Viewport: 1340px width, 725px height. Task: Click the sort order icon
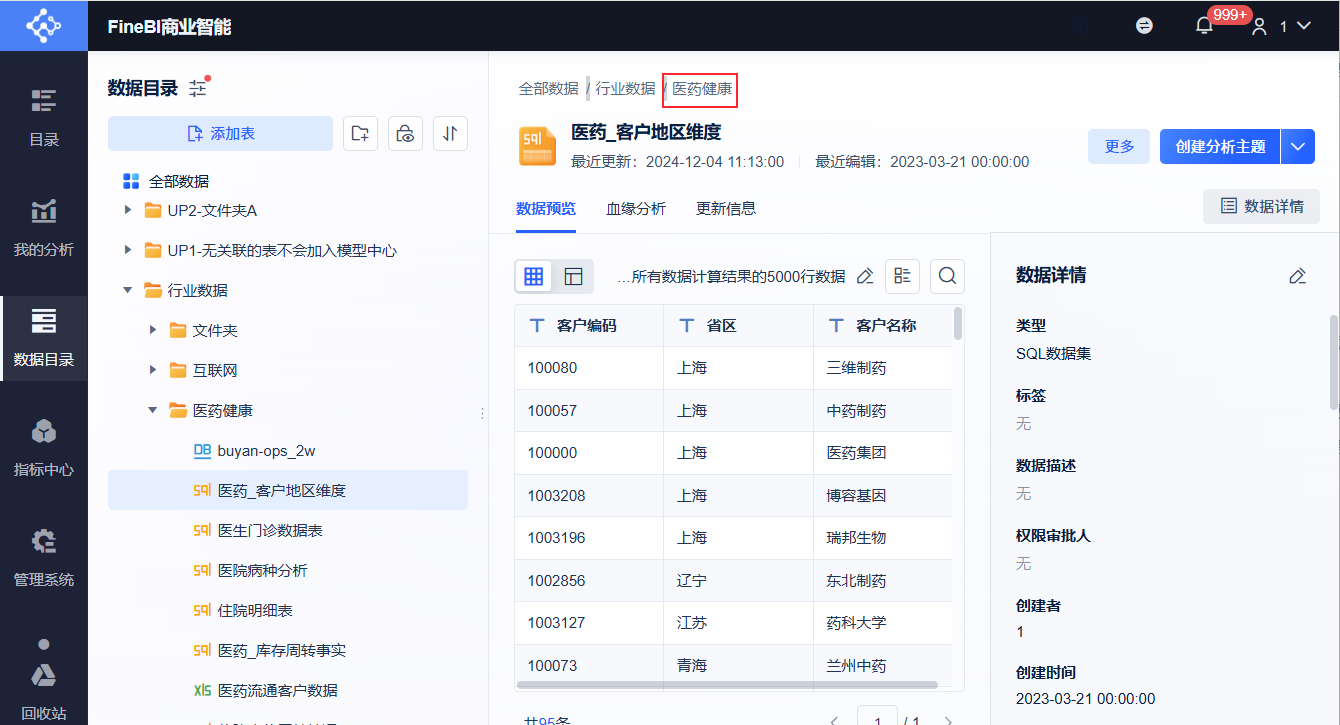451,133
